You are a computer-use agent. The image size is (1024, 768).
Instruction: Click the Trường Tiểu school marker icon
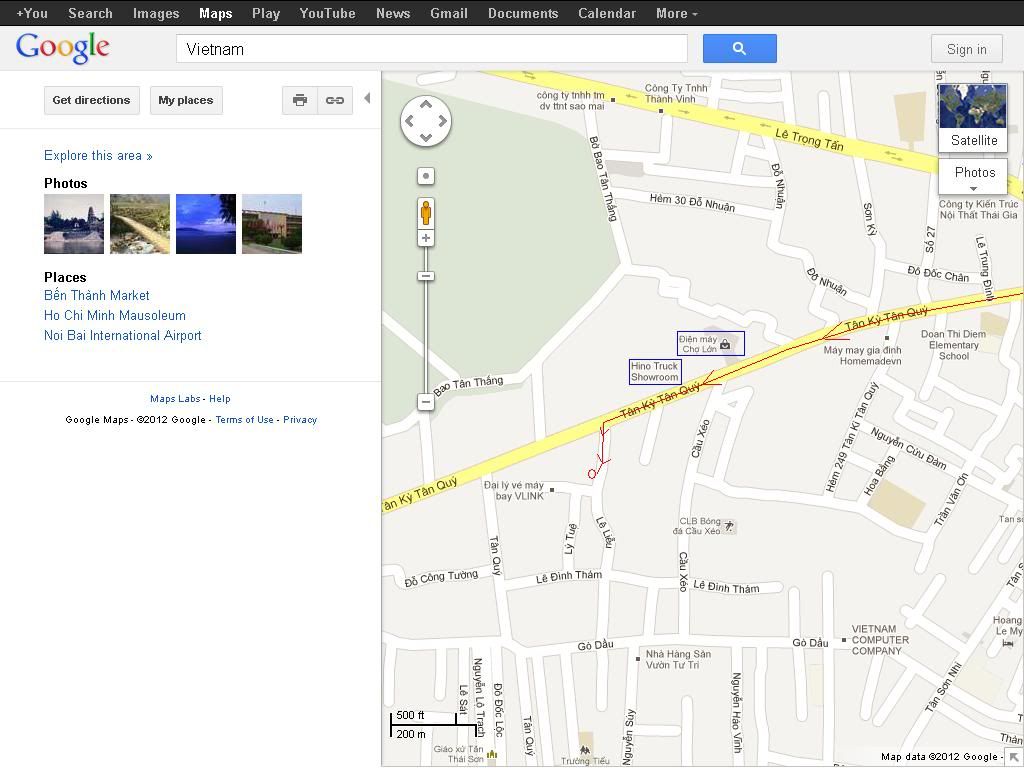[584, 750]
